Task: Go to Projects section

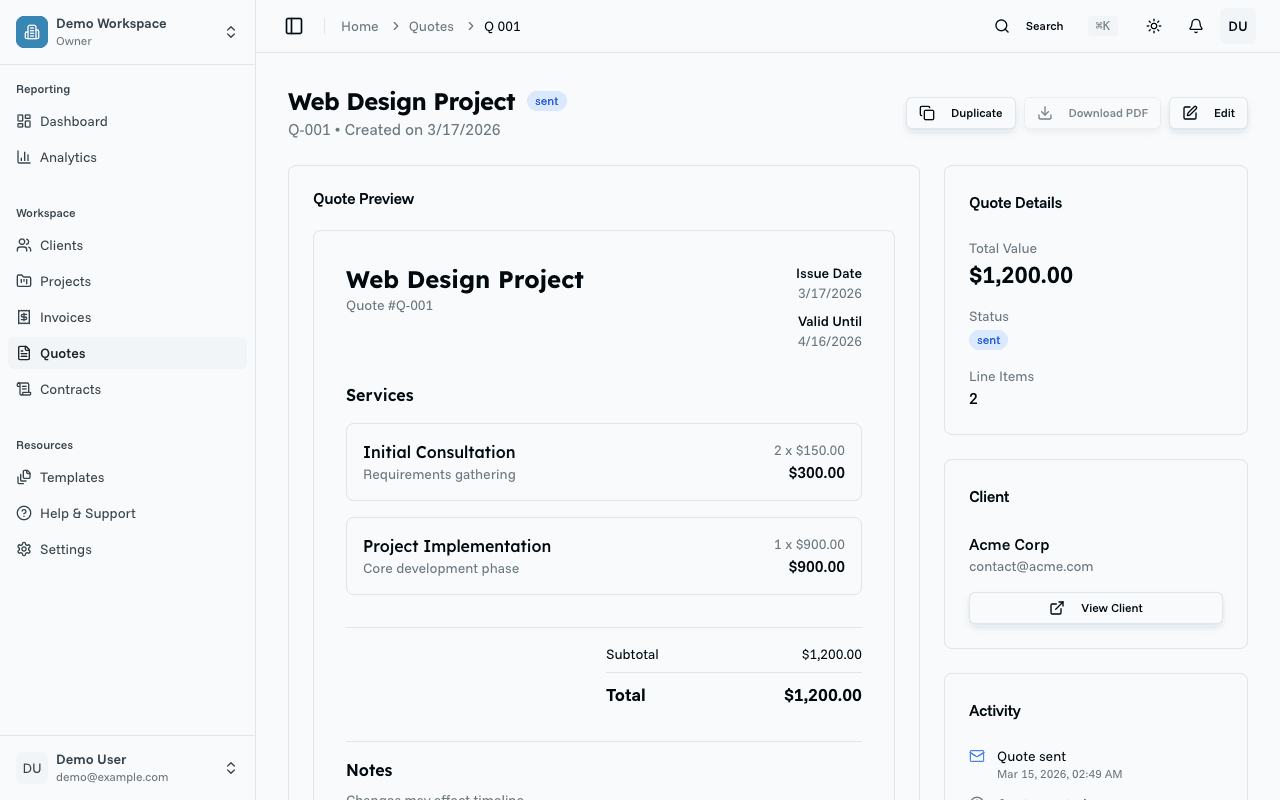Action: click(127, 281)
